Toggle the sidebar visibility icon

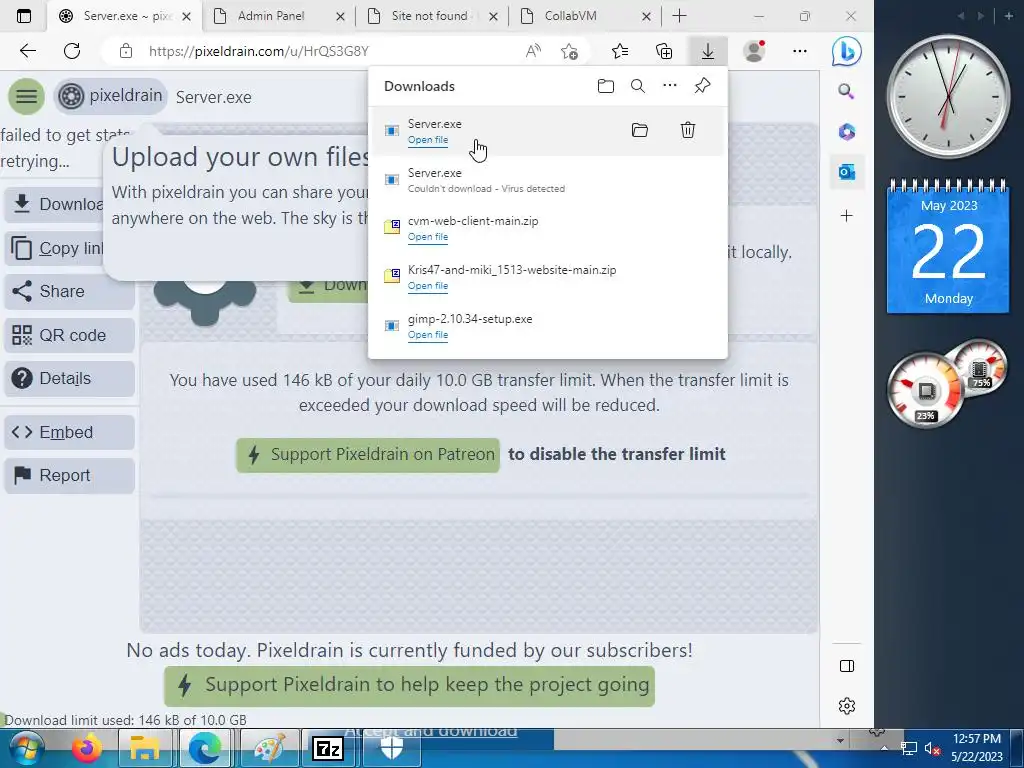pyautogui.click(x=847, y=666)
